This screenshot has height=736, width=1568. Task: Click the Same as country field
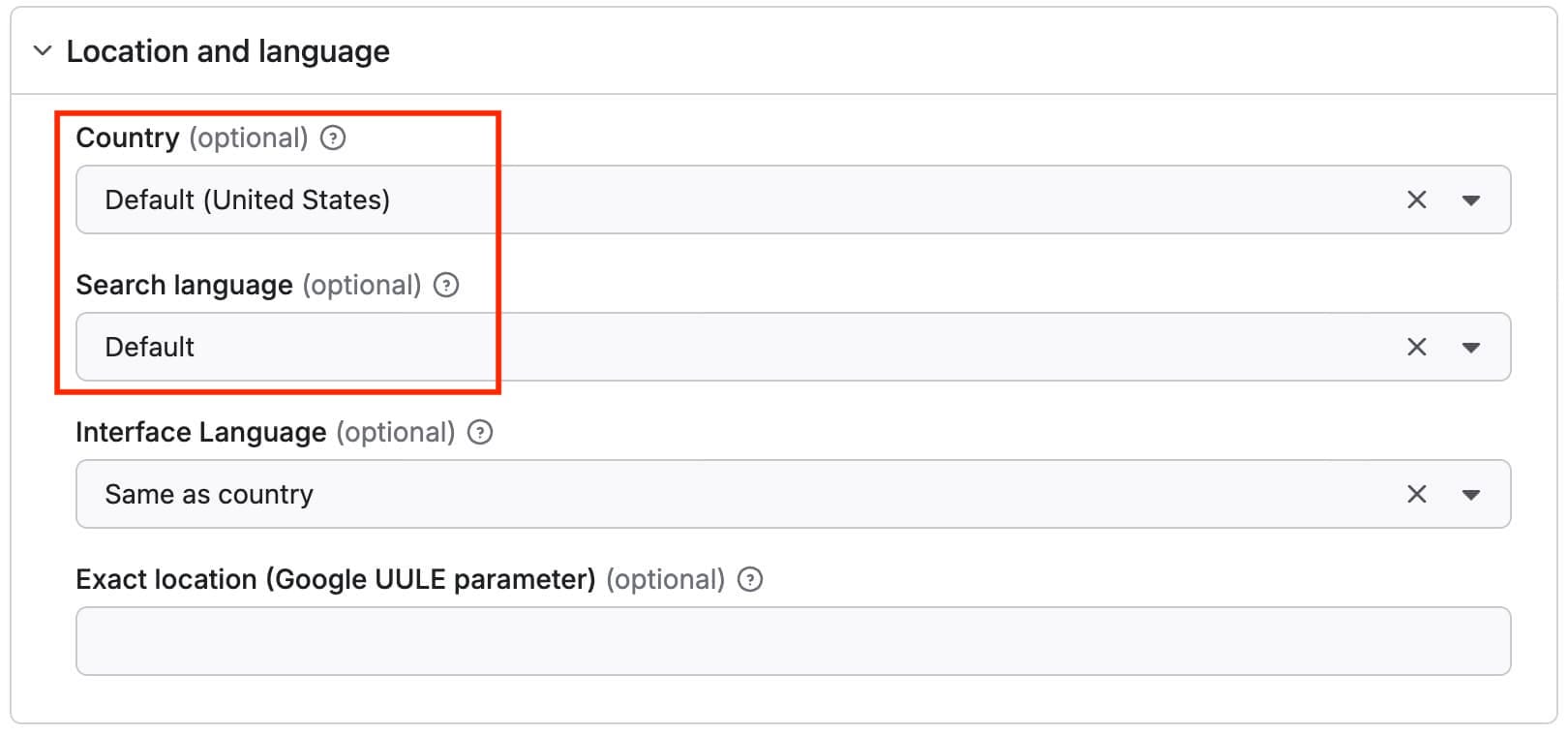678,494
